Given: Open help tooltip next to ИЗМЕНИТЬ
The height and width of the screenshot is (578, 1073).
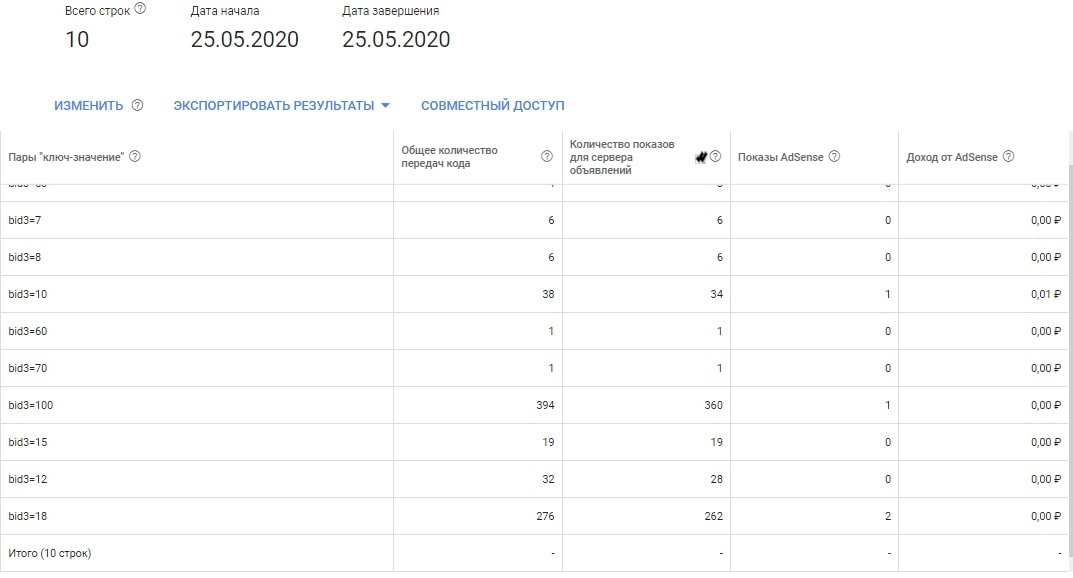Looking at the screenshot, I should click(x=138, y=106).
